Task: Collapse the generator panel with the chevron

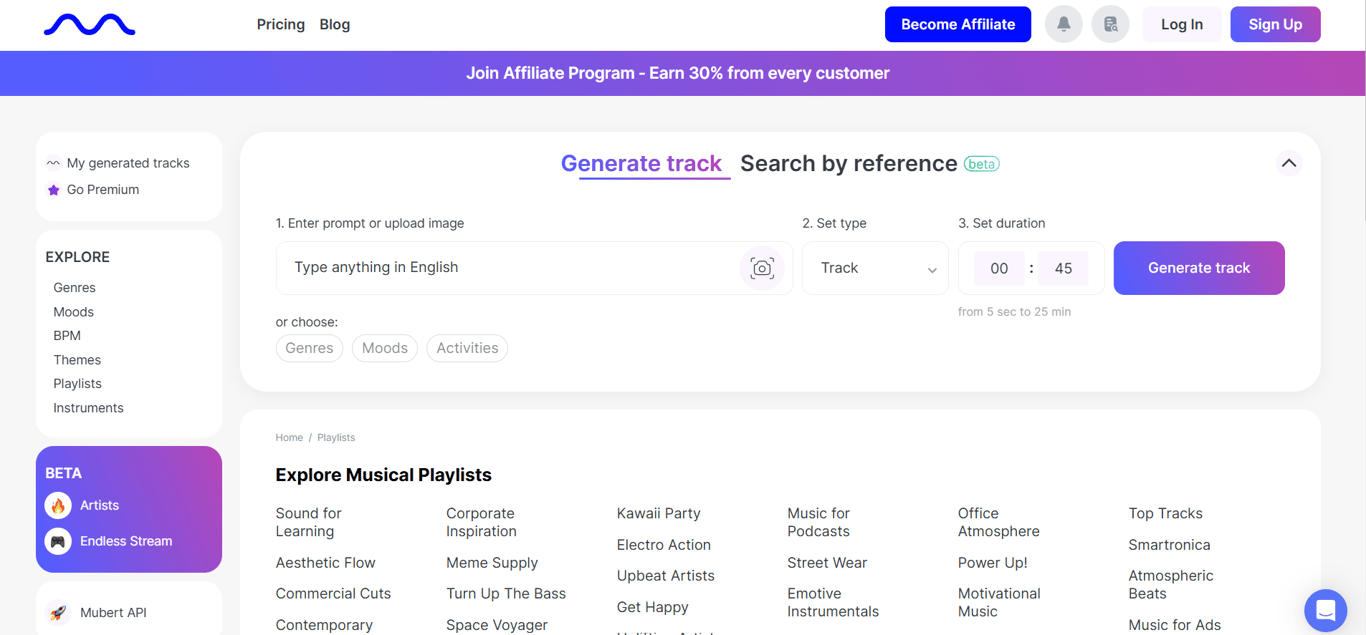Action: (1289, 162)
